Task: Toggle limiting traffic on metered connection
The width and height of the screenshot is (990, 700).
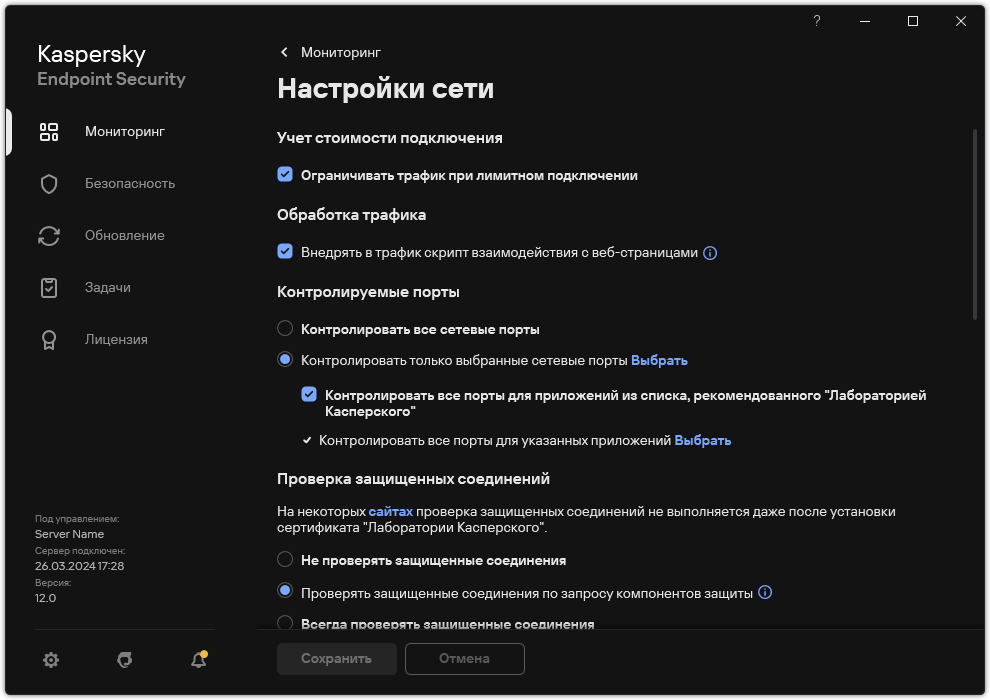Action: (285, 175)
